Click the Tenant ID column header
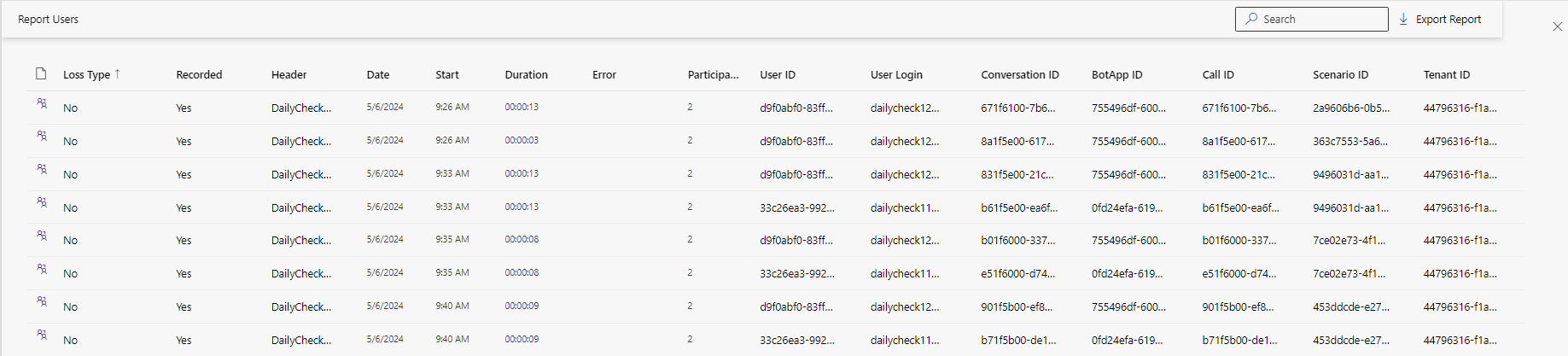Image resolution: width=1568 pixels, height=356 pixels. (1447, 75)
